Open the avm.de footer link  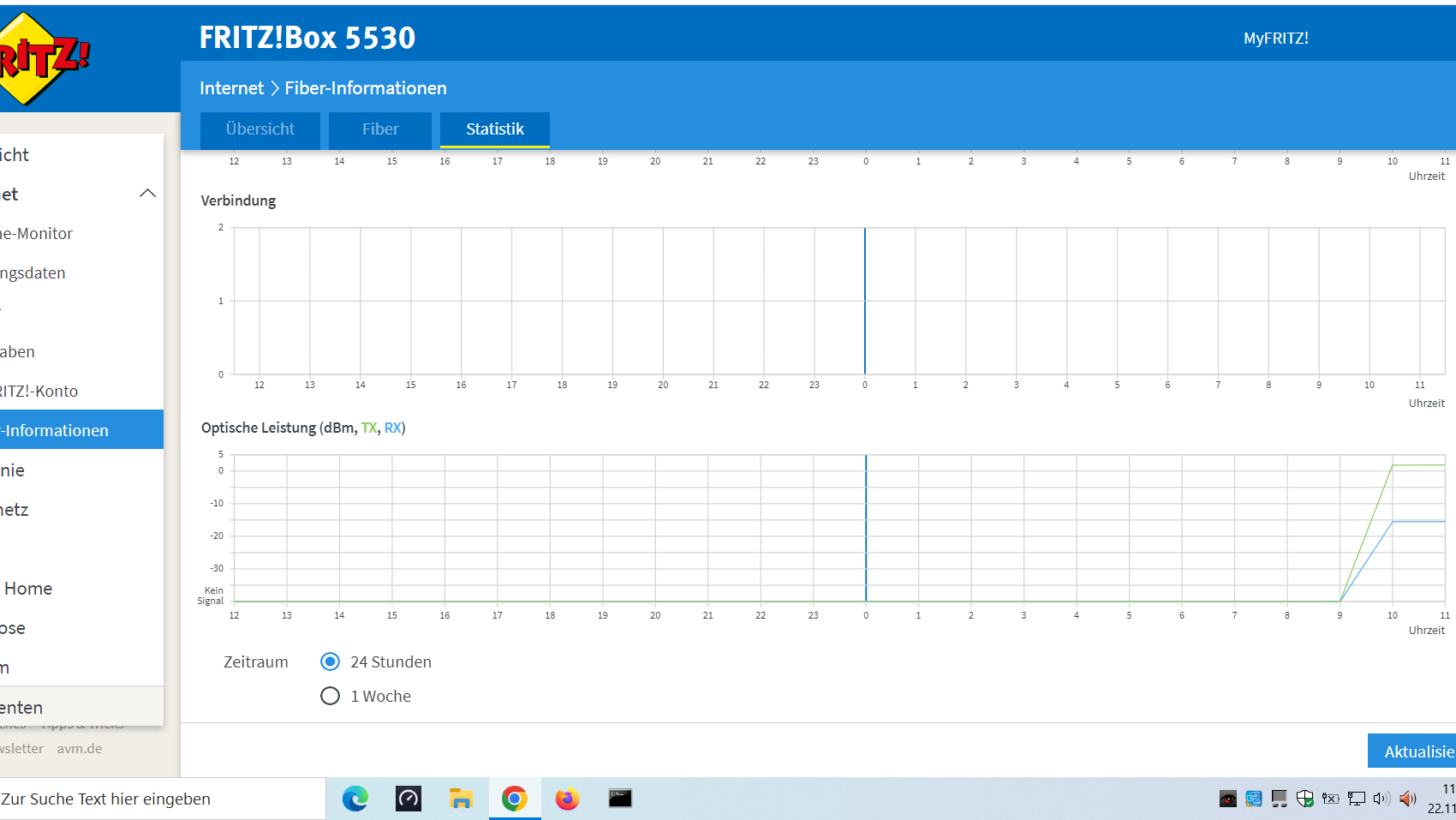[x=80, y=748]
